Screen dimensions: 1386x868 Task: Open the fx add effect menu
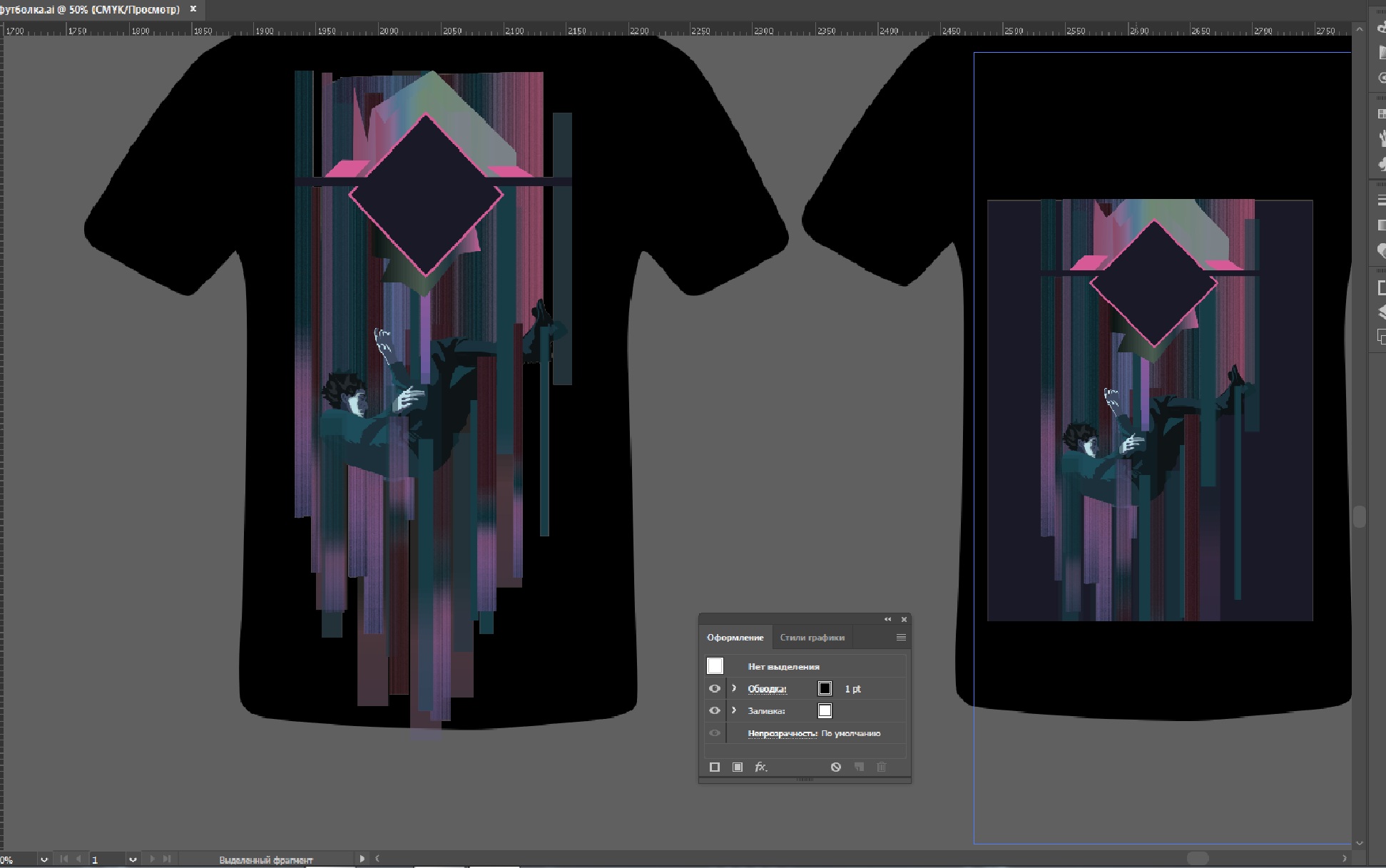[761, 767]
